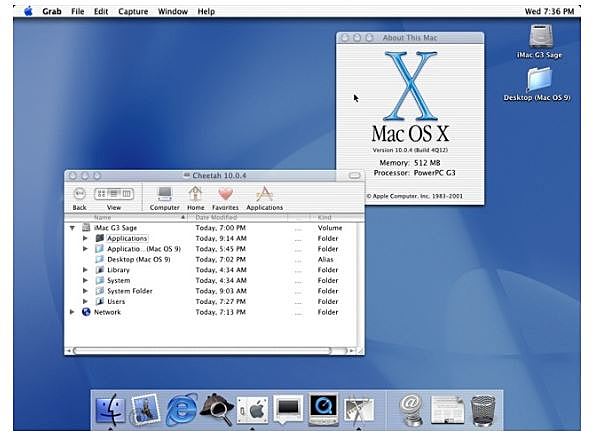Collapse the iMac G3 Sage volume
The width and height of the screenshot is (593, 445).
point(72,228)
